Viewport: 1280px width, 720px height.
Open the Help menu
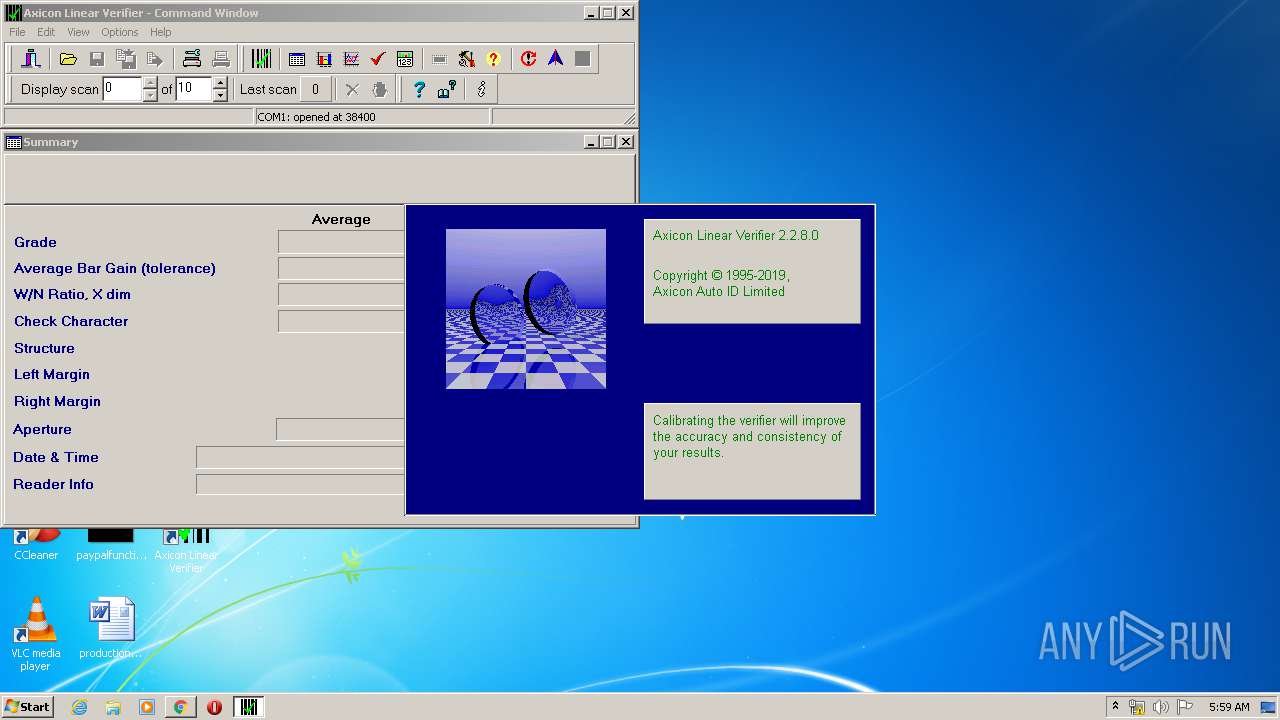coord(161,32)
